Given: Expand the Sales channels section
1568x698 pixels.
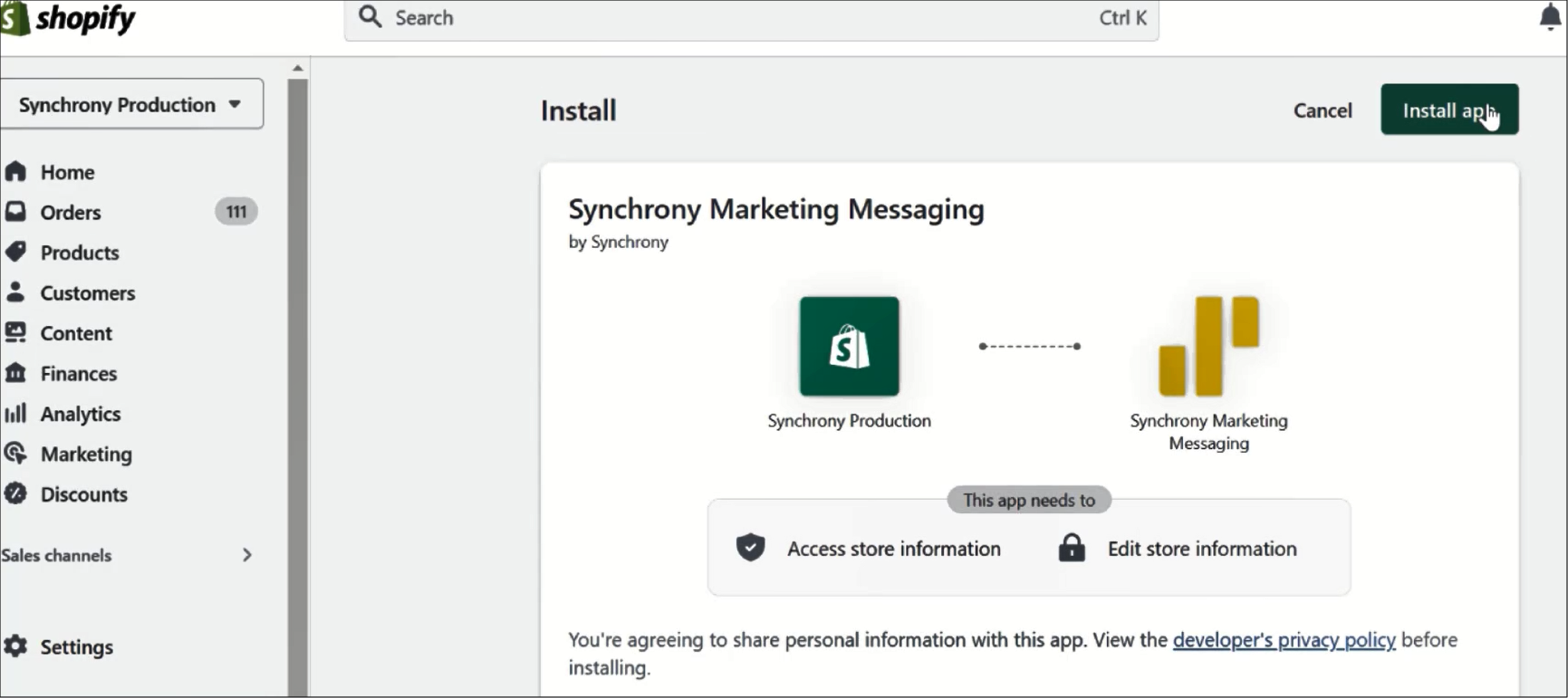Looking at the screenshot, I should [127, 555].
